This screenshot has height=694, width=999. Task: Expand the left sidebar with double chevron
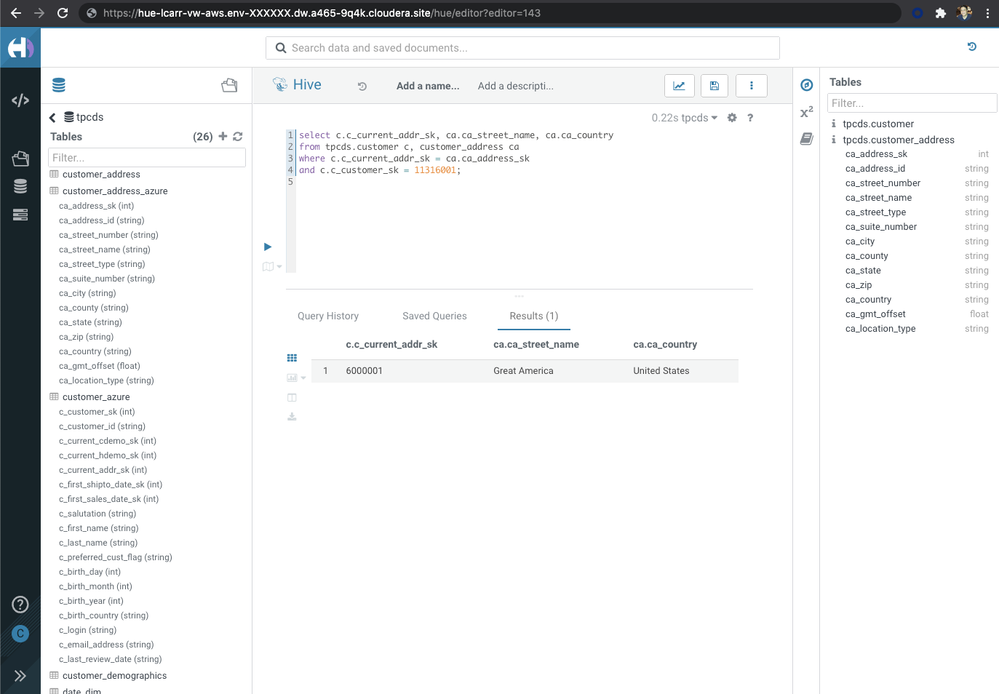[x=20, y=676]
